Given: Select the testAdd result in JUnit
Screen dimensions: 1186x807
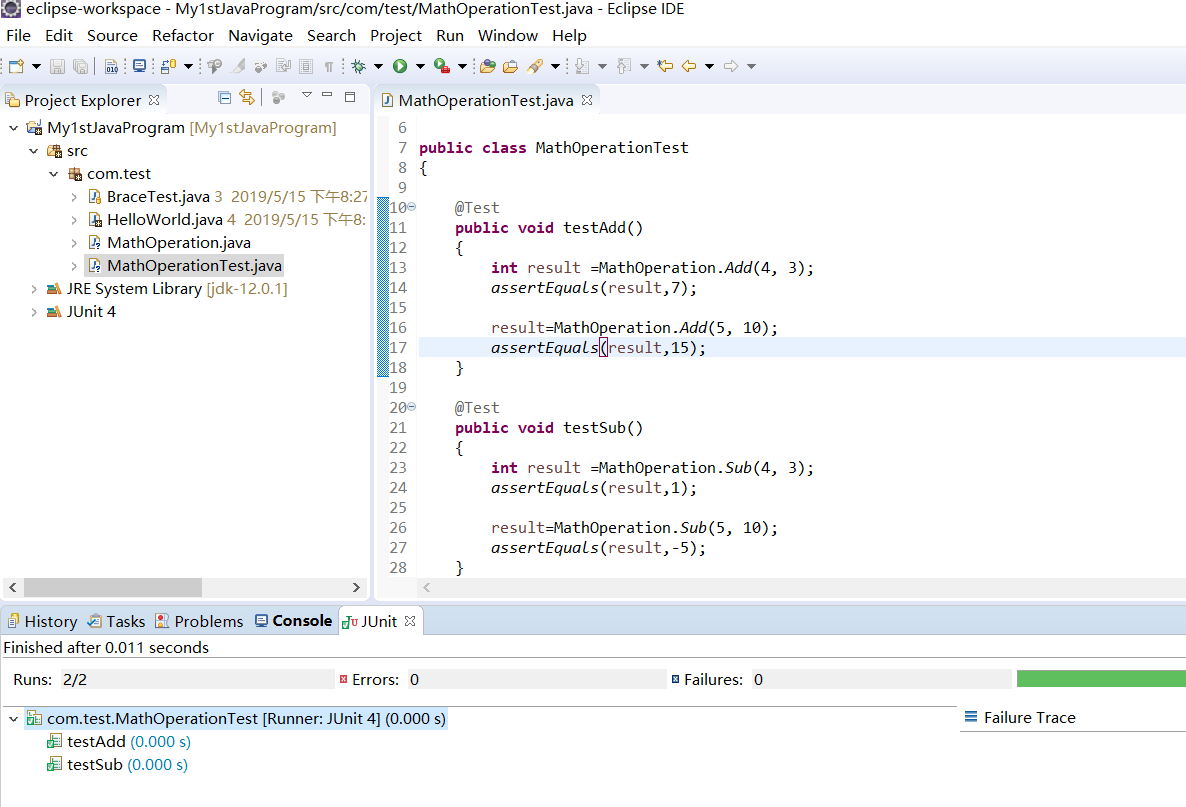Looking at the screenshot, I should (x=119, y=742).
